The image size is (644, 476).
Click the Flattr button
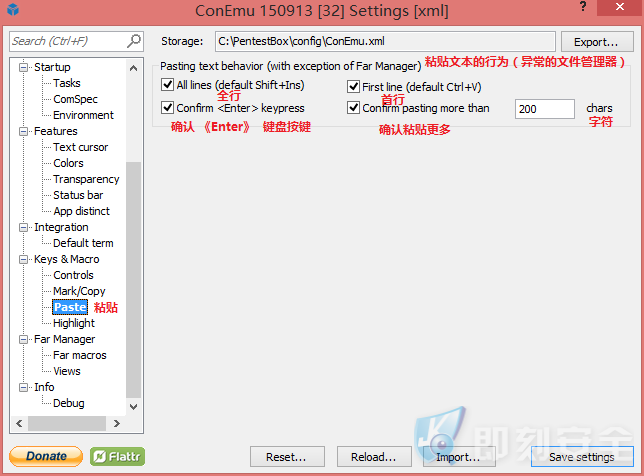(117, 456)
